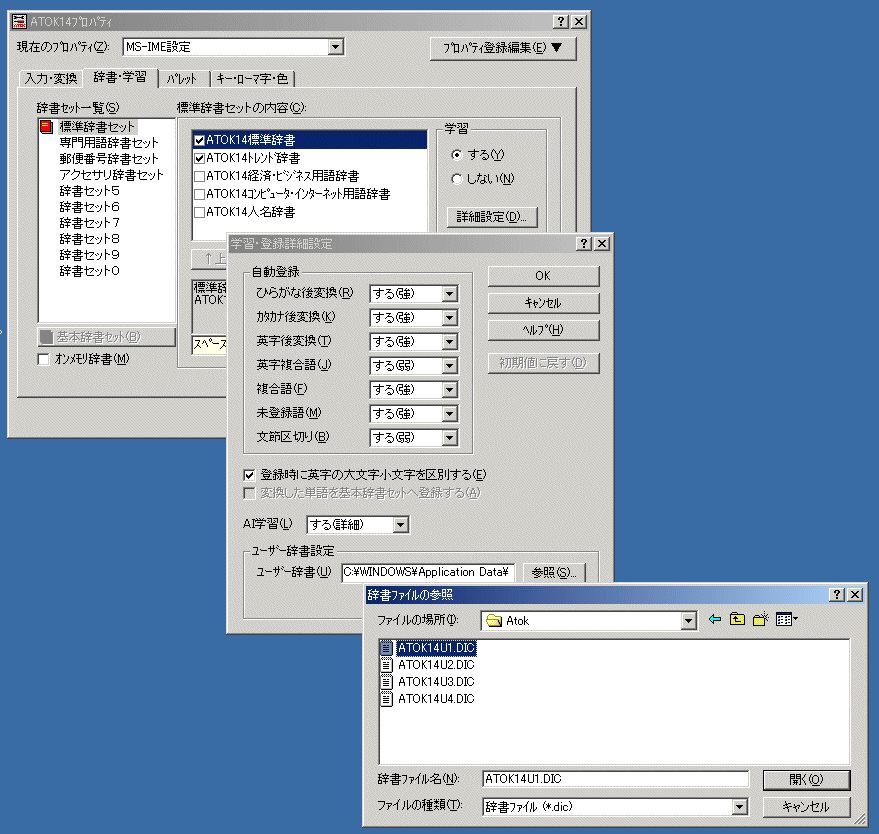Click OK in 学習・登録詳細設定 dialog

pos(543,276)
